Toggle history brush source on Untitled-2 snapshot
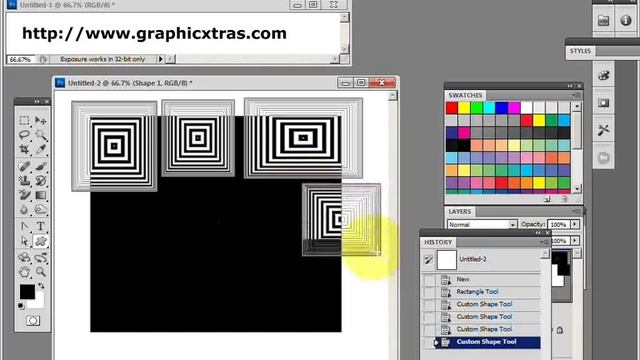Viewport: 640px width, 360px height. [x=429, y=260]
